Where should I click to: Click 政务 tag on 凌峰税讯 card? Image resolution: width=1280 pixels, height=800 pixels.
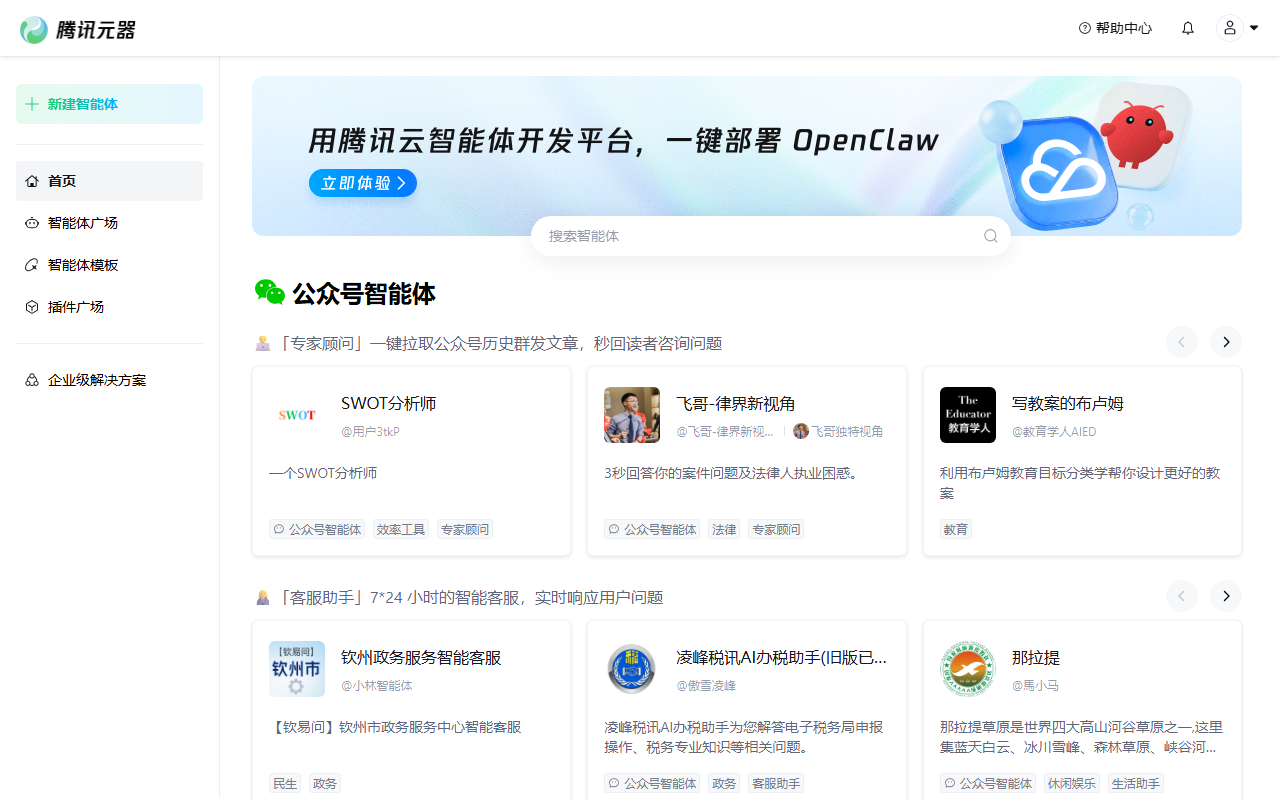point(724,783)
